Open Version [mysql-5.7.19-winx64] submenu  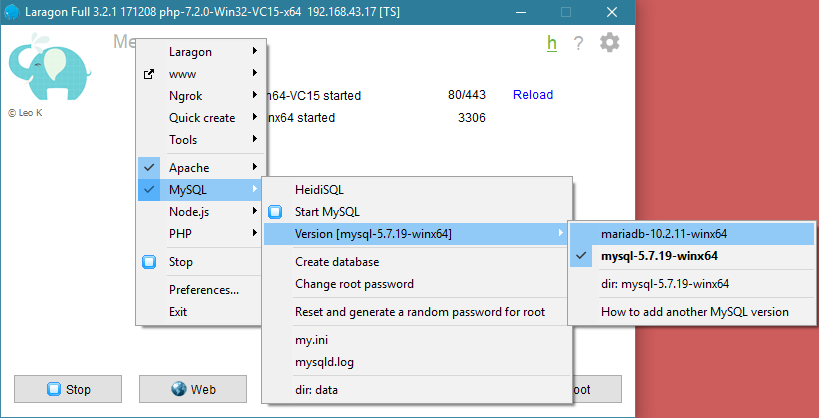(417, 234)
